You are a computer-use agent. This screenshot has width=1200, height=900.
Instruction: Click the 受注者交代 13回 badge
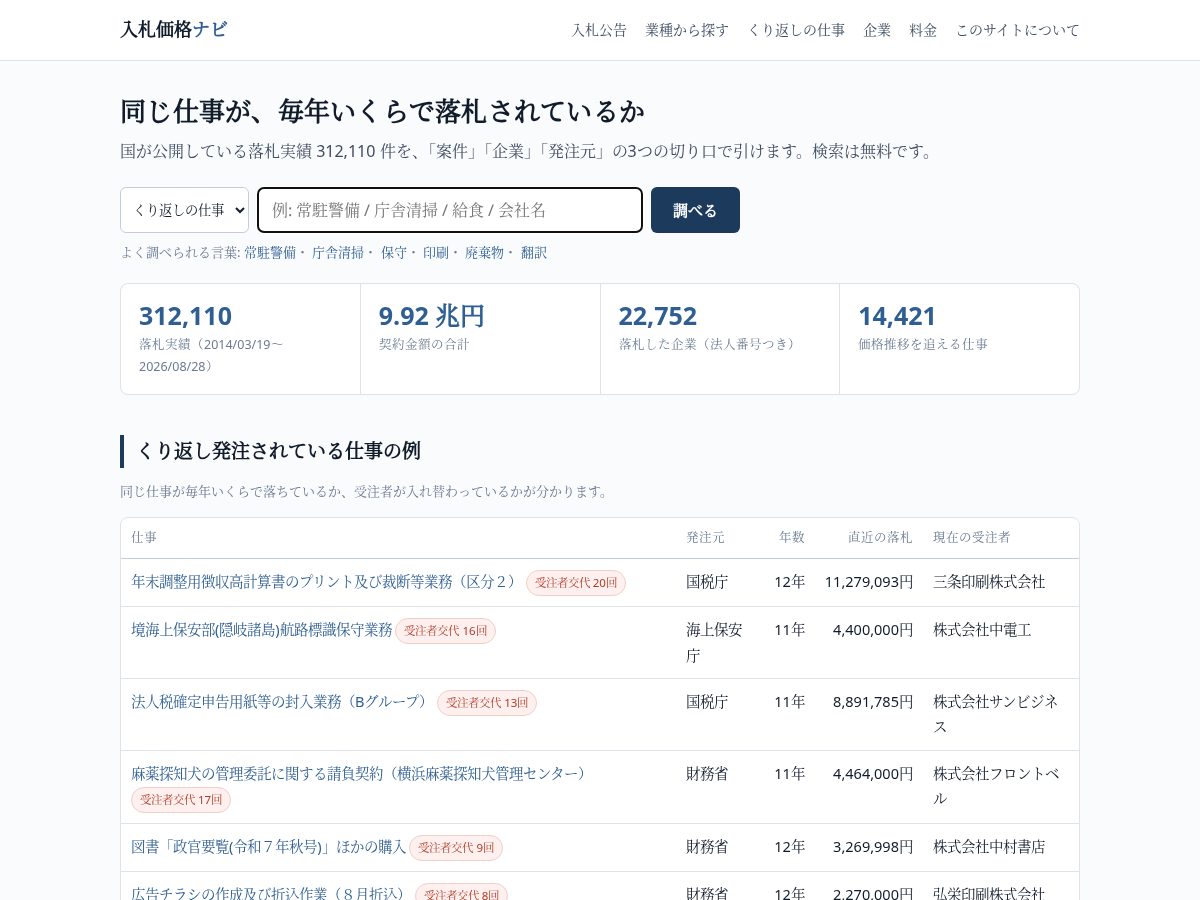coord(487,703)
